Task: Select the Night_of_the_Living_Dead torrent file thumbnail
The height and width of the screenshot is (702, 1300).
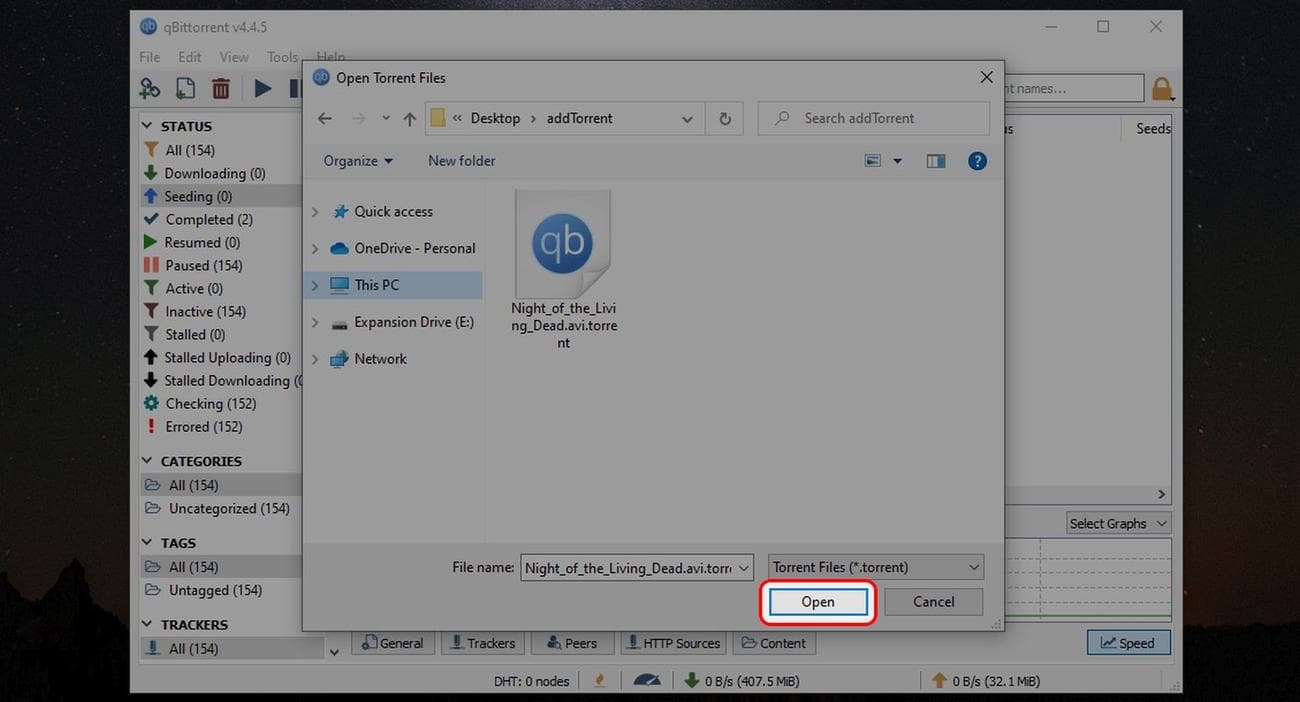Action: tap(563, 243)
